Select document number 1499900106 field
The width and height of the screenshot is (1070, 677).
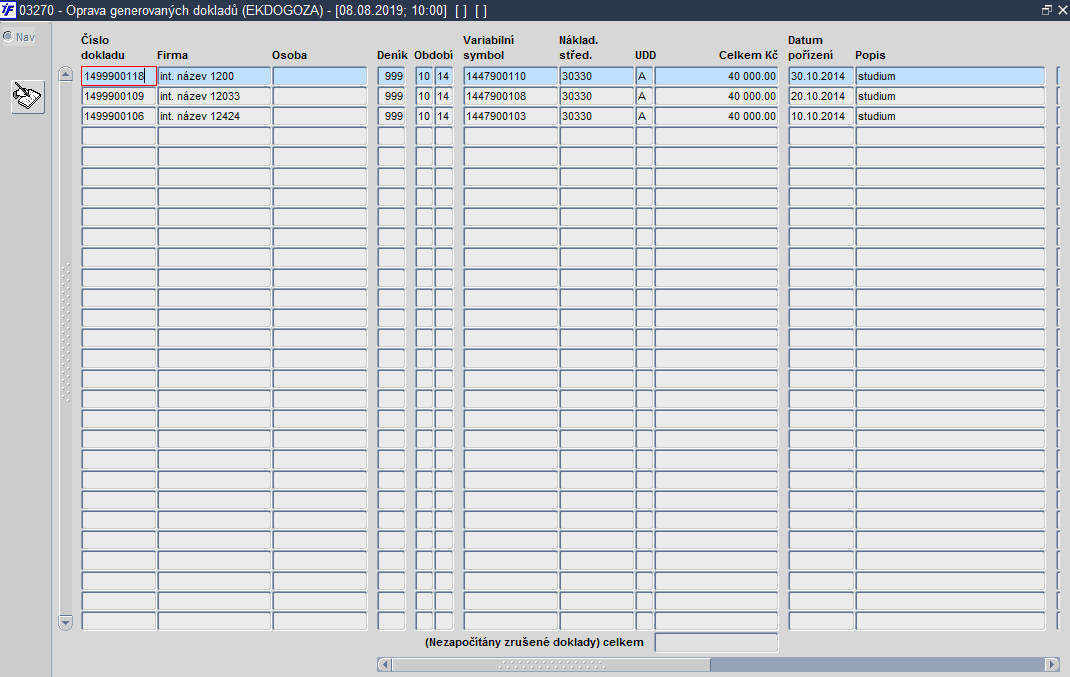click(119, 116)
